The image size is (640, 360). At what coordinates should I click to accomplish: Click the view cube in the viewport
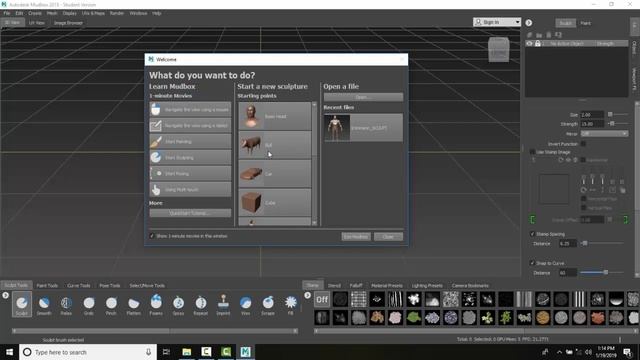point(499,49)
